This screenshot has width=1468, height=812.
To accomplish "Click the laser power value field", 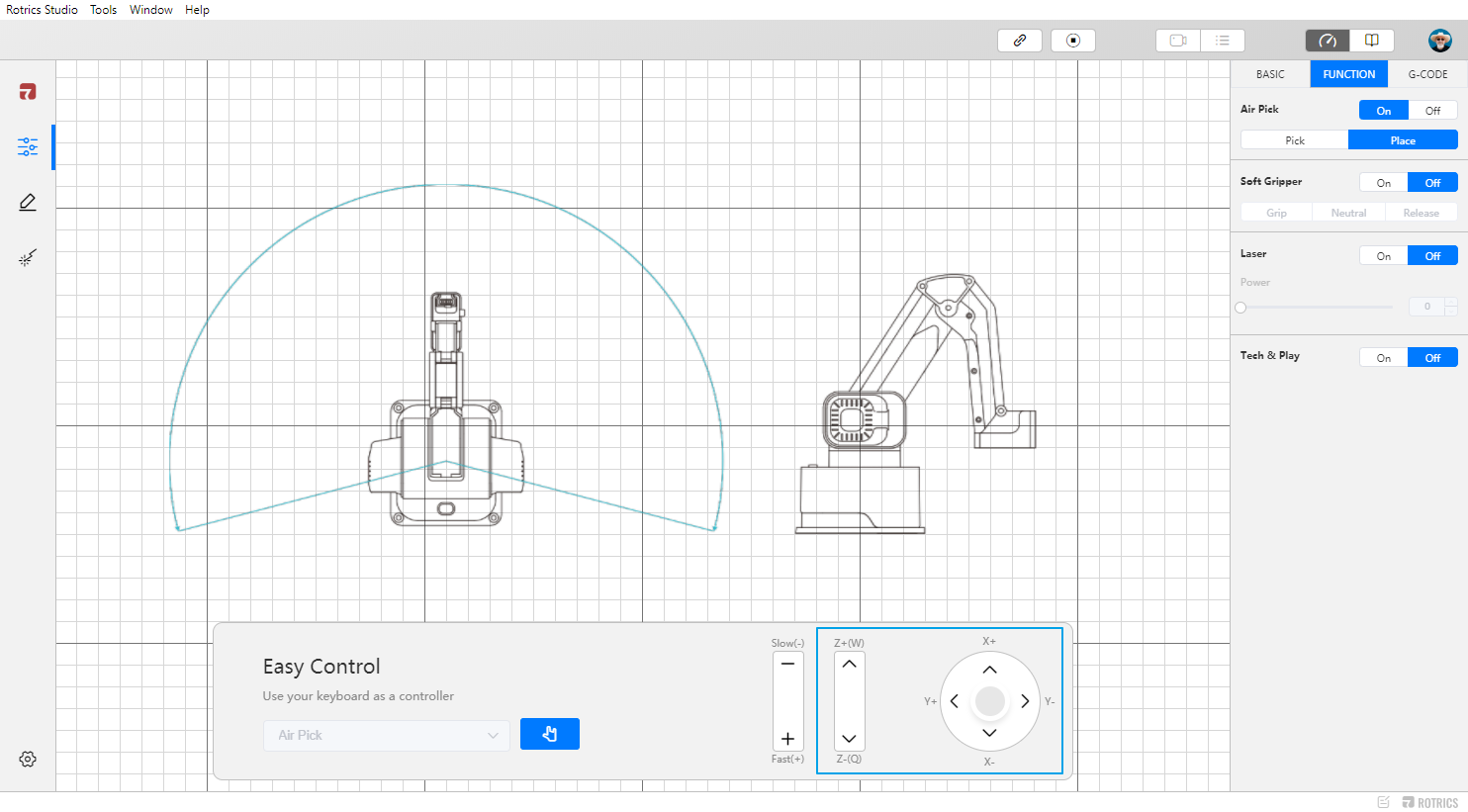I will 1426,307.
